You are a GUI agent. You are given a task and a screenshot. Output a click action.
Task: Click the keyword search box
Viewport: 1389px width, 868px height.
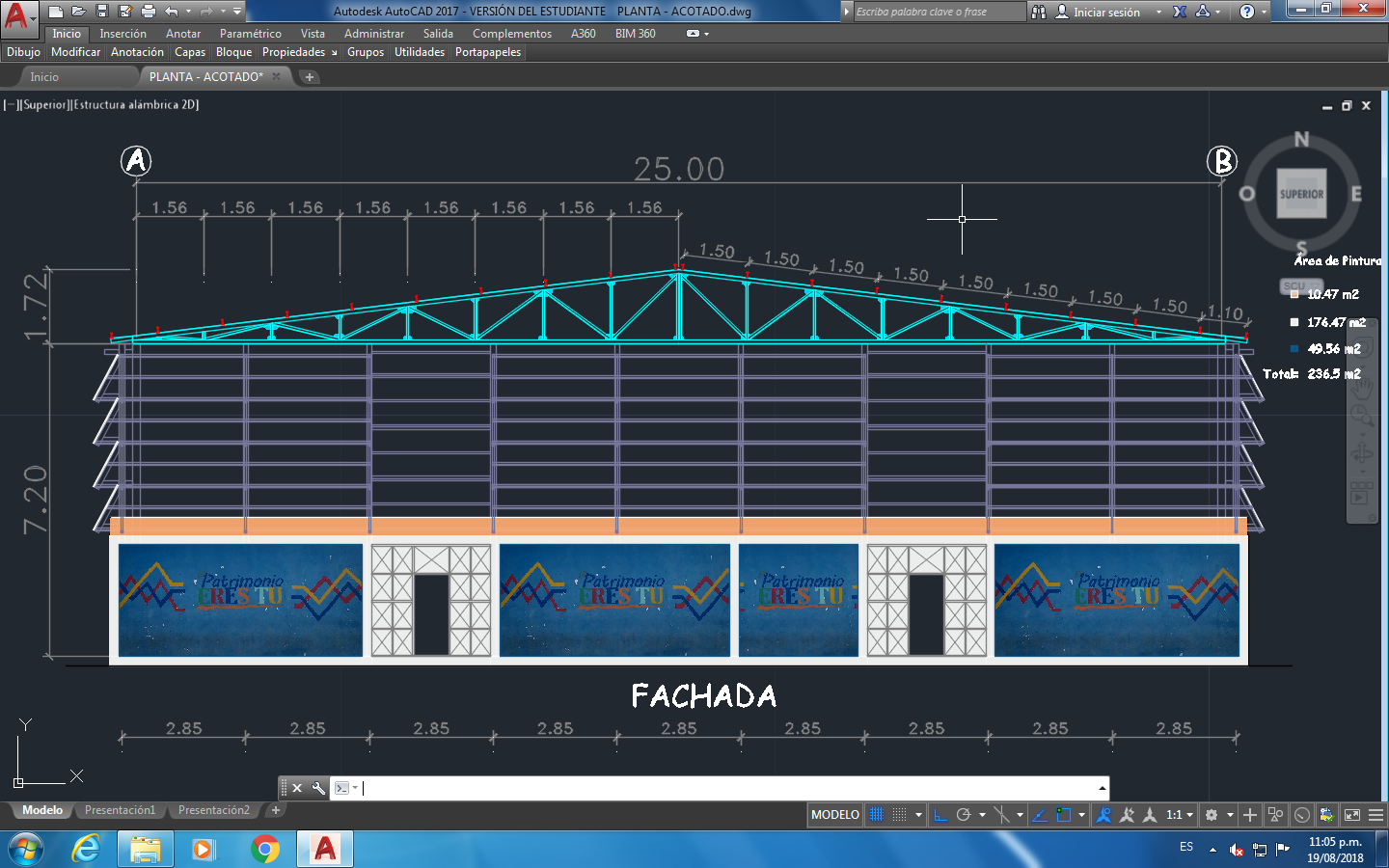tap(940, 12)
